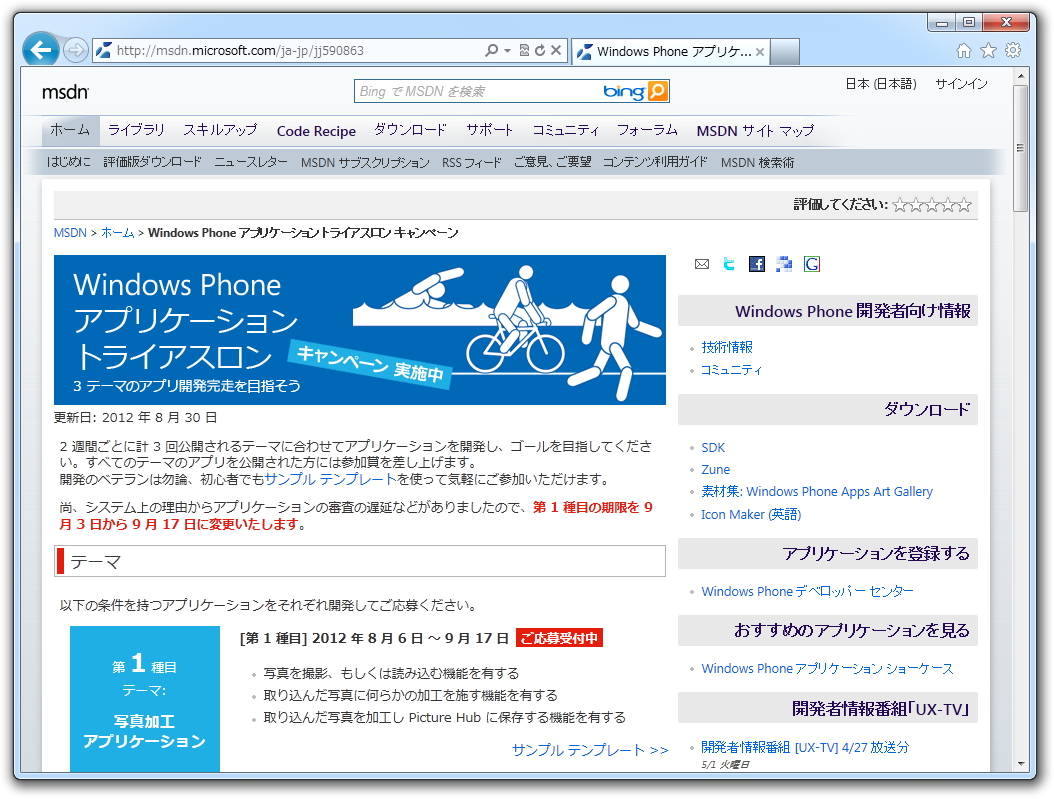The image size is (1054, 799).
Task: Click RSS フィード submenu link
Action: (x=472, y=163)
